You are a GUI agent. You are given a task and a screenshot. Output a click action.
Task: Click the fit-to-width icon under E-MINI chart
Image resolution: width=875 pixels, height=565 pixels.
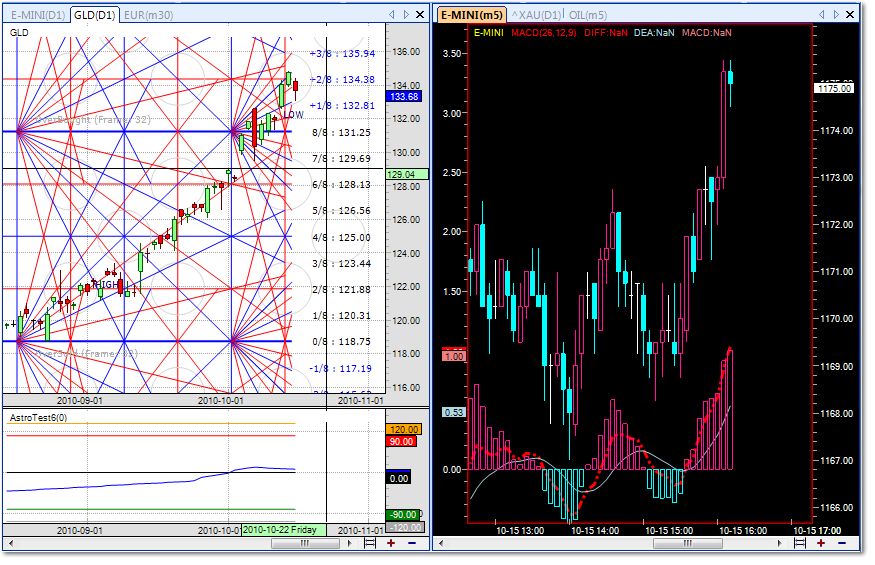coord(800,543)
